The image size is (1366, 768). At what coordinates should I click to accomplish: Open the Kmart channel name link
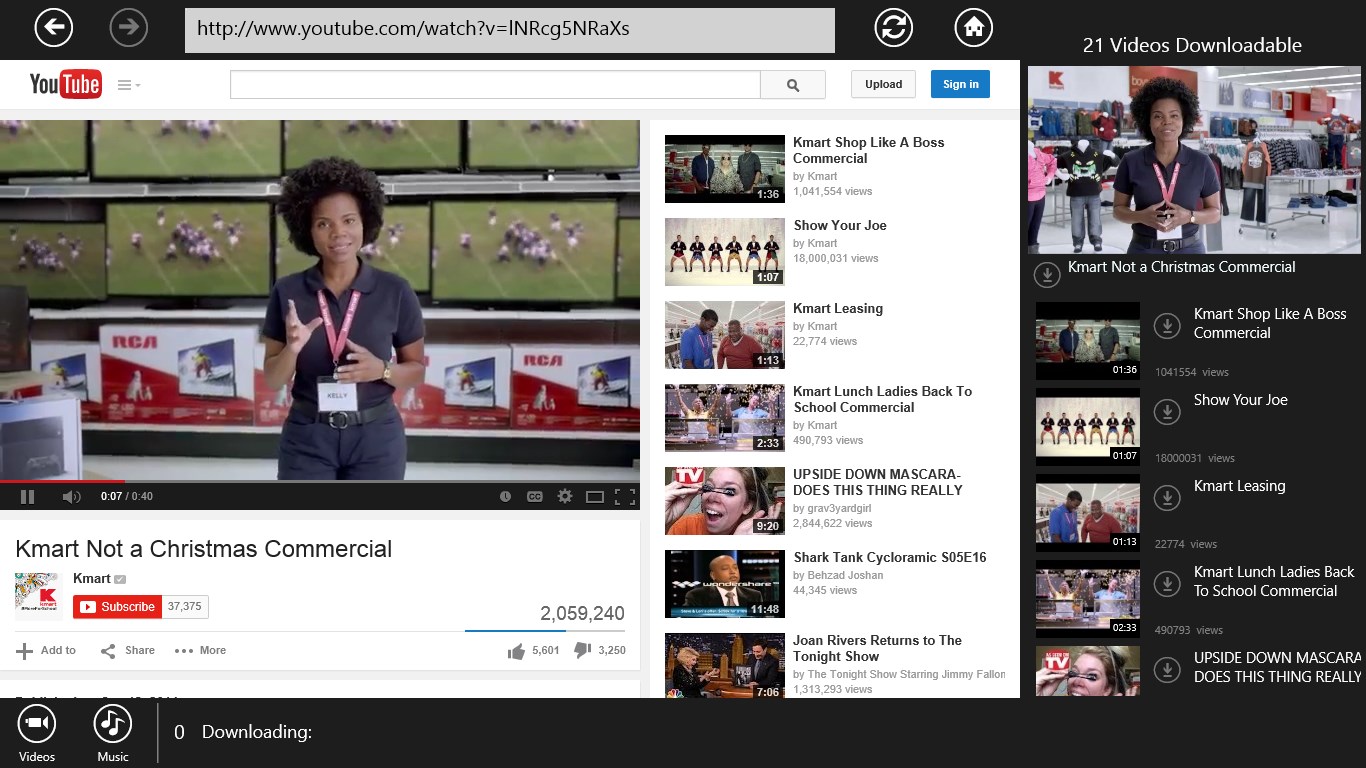[92, 578]
